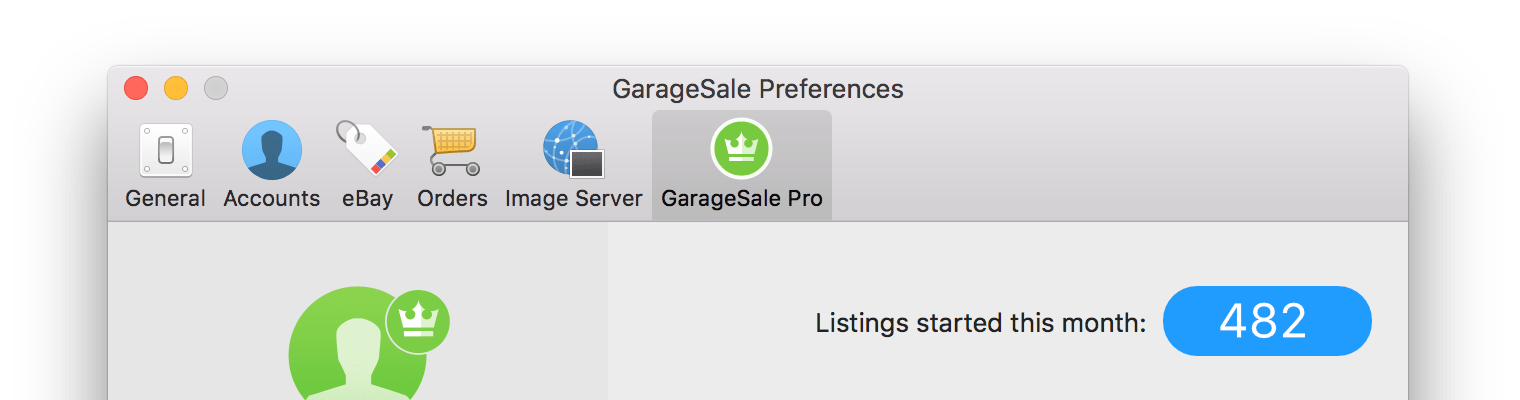Screen dimensions: 1520x400
Task: Go to the eBay tab label
Action: click(367, 199)
